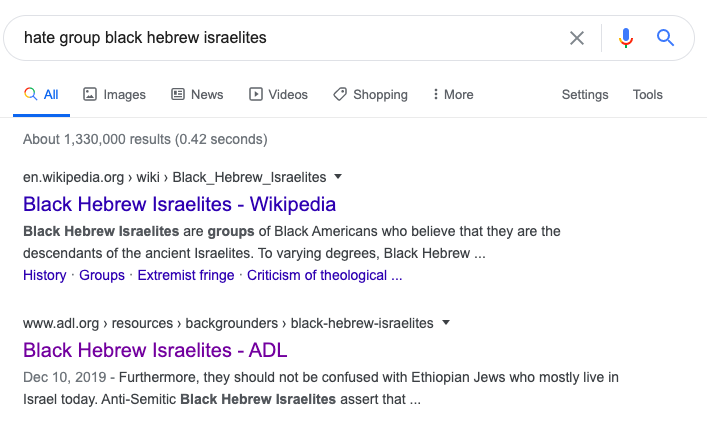Visit the Extremist fringe sitelink
707x433 pixels.
point(185,275)
